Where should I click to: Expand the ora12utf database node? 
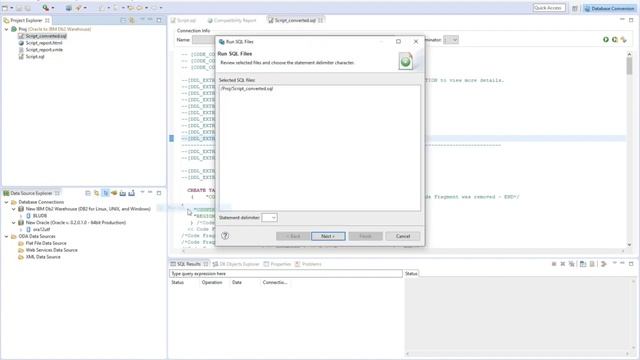[x=21, y=230]
